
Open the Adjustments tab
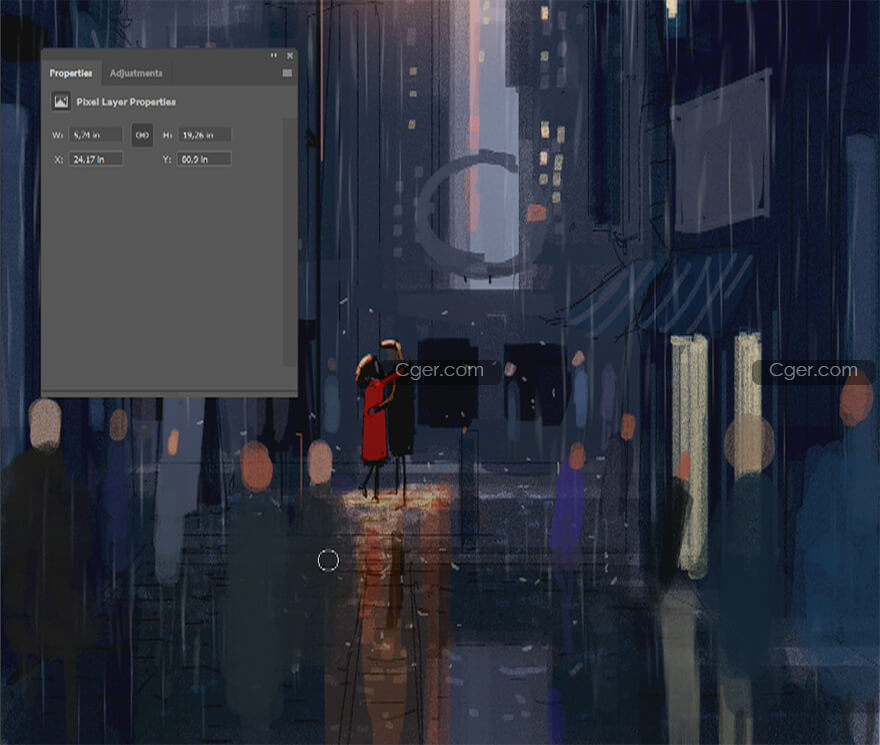coord(136,74)
